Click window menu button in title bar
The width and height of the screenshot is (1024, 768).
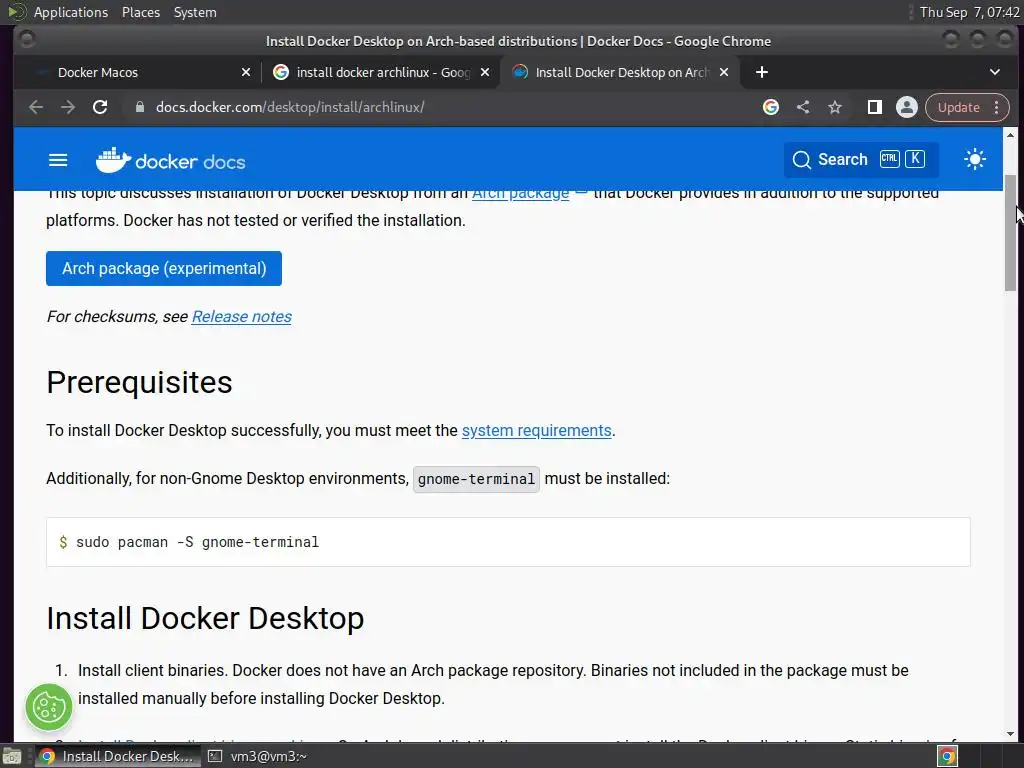click(27, 40)
